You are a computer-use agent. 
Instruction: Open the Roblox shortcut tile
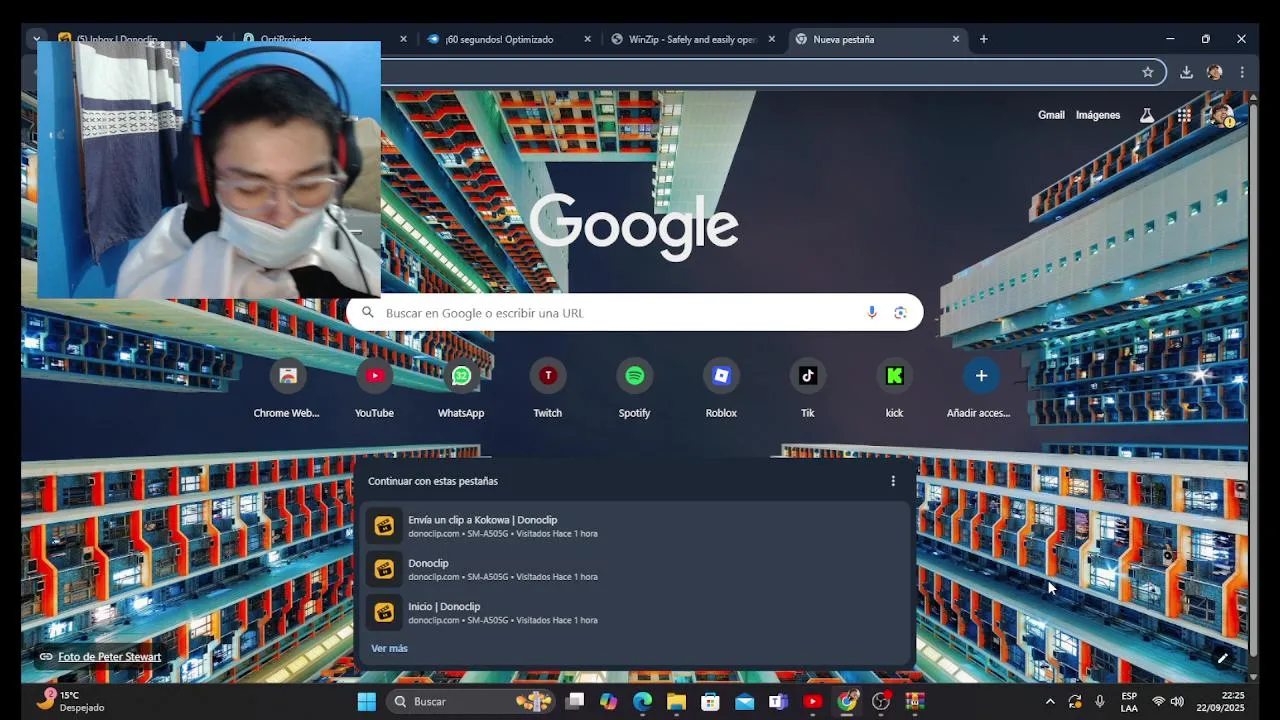point(721,389)
